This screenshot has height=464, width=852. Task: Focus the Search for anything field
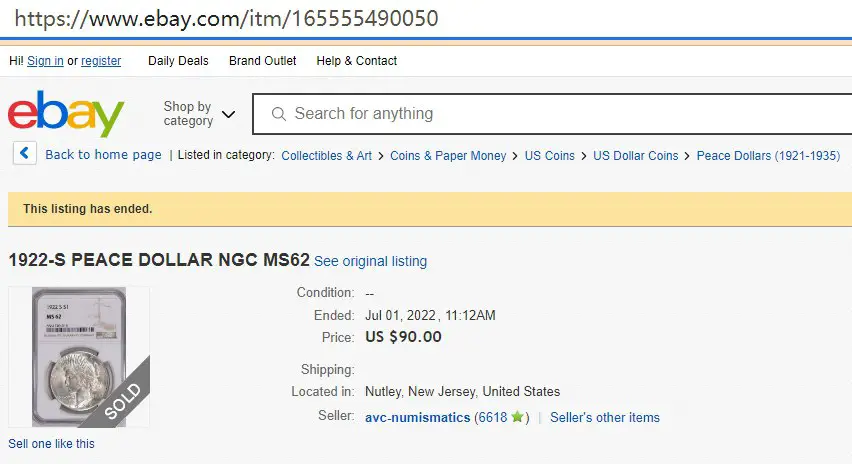tap(552, 114)
